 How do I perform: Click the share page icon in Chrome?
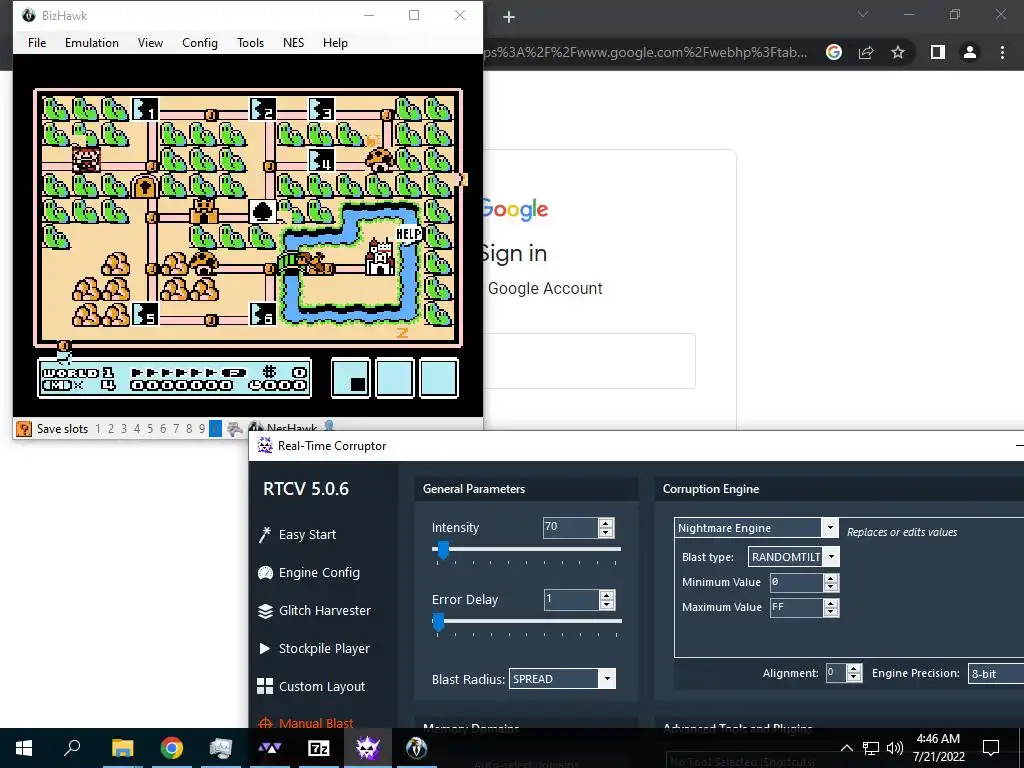866,52
